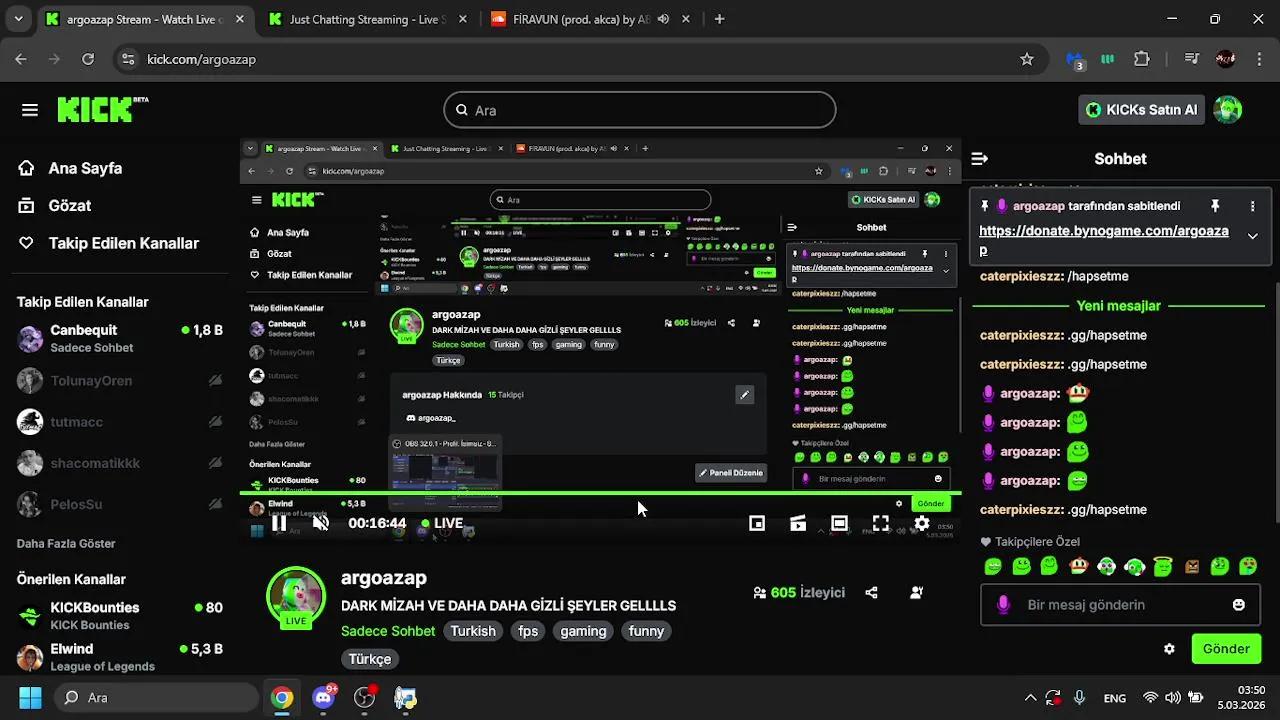The image size is (1280, 720).
Task: Collapse the chat panel with its arrow
Action: (x=980, y=158)
